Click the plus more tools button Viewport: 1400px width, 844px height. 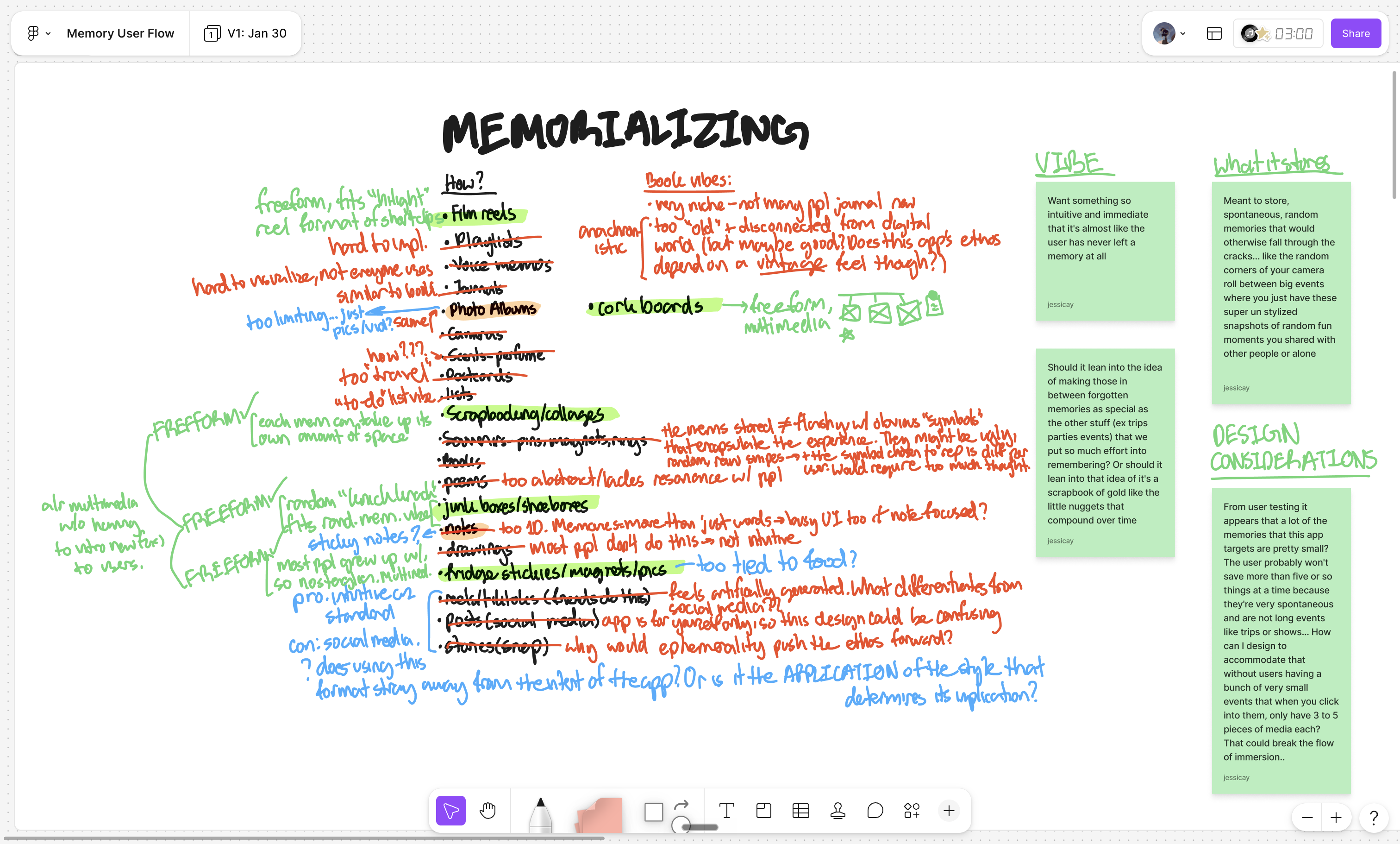click(x=949, y=811)
